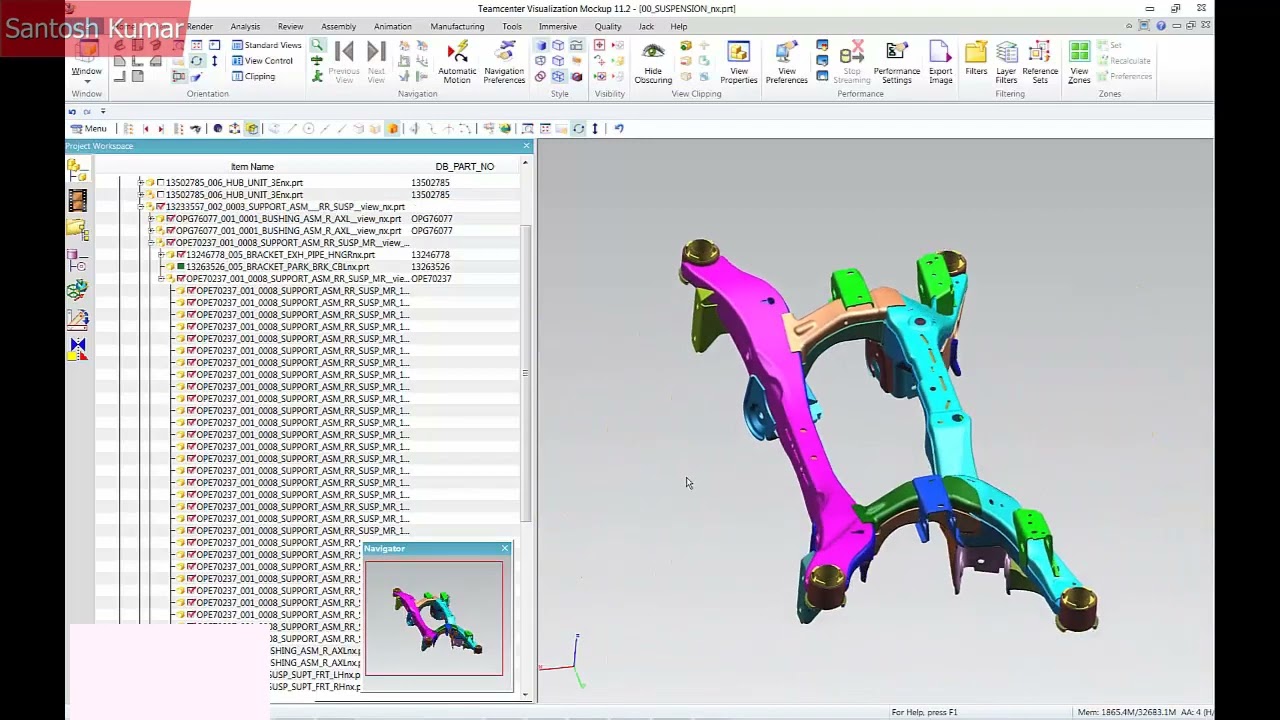Click the folder structure icon in sidebar

pyautogui.click(x=77, y=230)
